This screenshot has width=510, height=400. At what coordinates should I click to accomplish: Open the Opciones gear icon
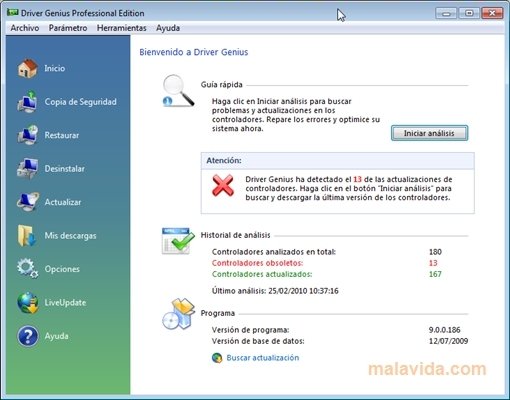coord(28,269)
